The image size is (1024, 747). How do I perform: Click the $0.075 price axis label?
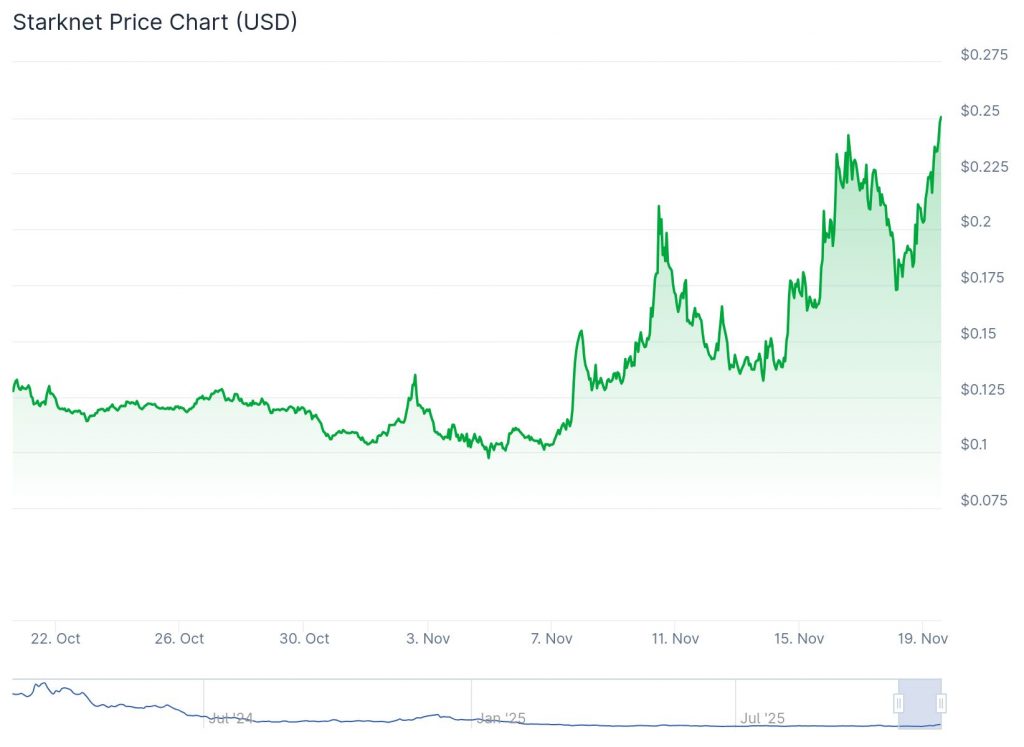tap(982, 500)
